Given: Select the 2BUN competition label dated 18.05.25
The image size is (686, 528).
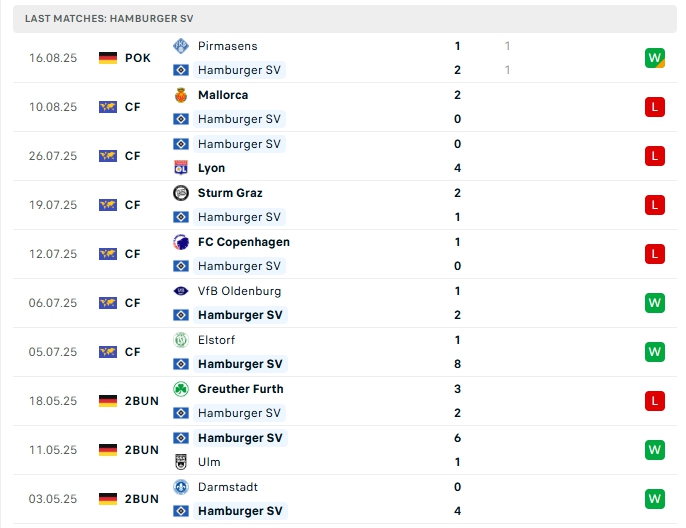Looking at the screenshot, I should [x=142, y=401].
